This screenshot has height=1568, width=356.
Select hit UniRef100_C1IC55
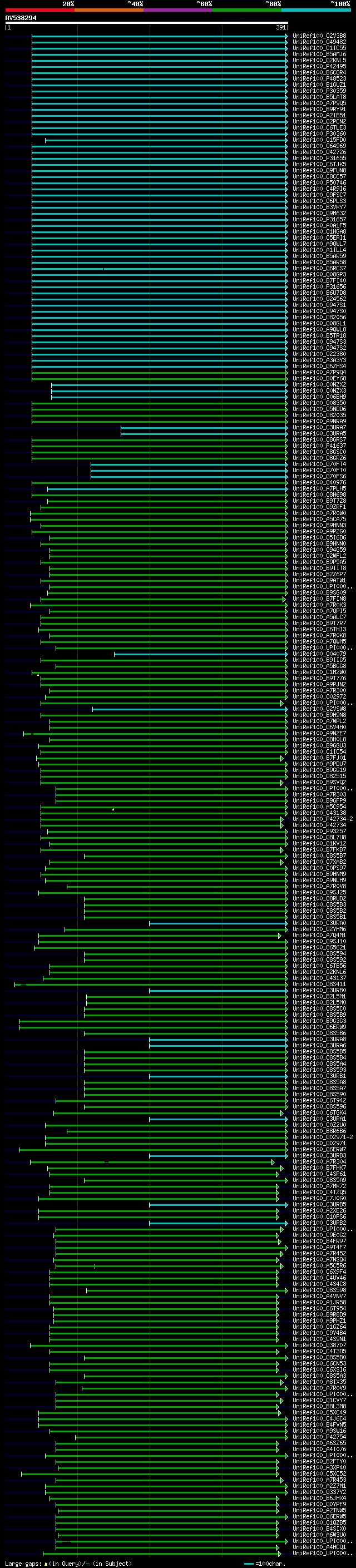click(319, 48)
